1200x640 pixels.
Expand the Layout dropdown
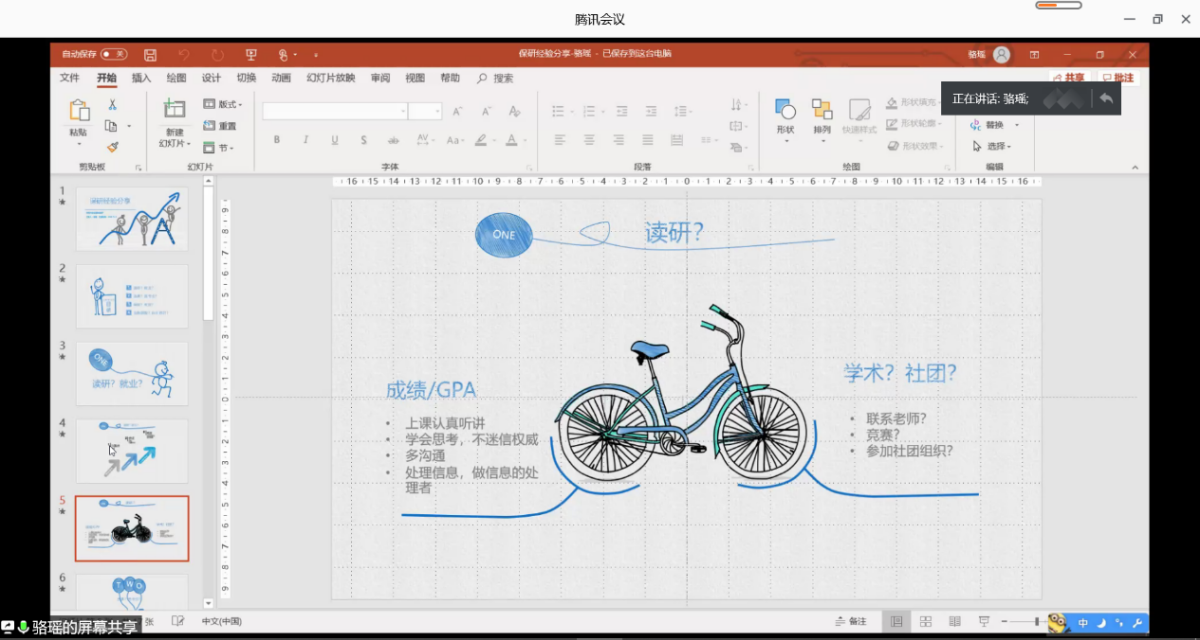224,104
